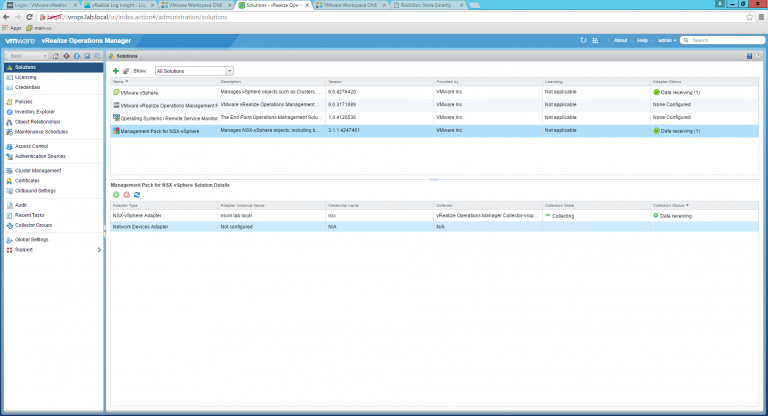This screenshot has height=416, width=768.
Task: Open Recent Tasks
Action: pyautogui.click(x=29, y=215)
